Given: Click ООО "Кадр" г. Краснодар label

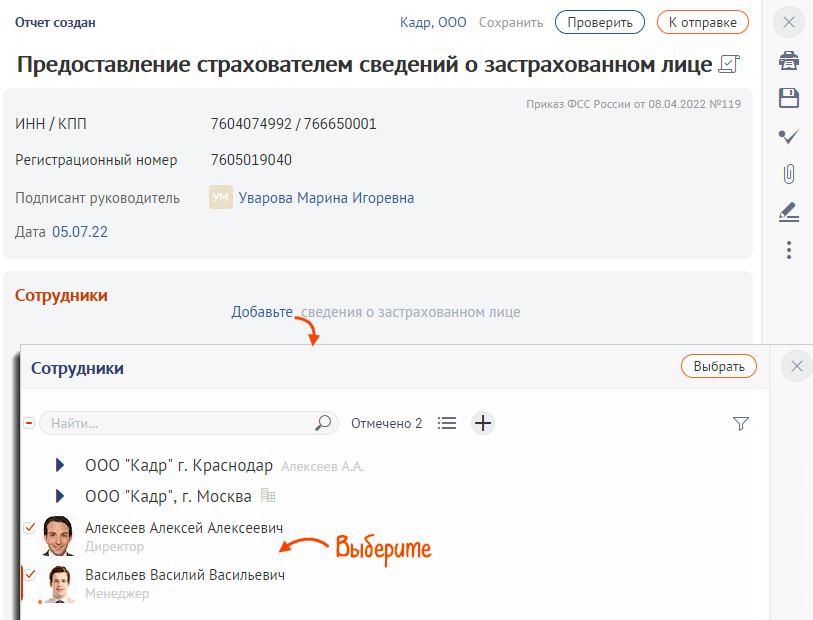Looking at the screenshot, I should tap(179, 466).
